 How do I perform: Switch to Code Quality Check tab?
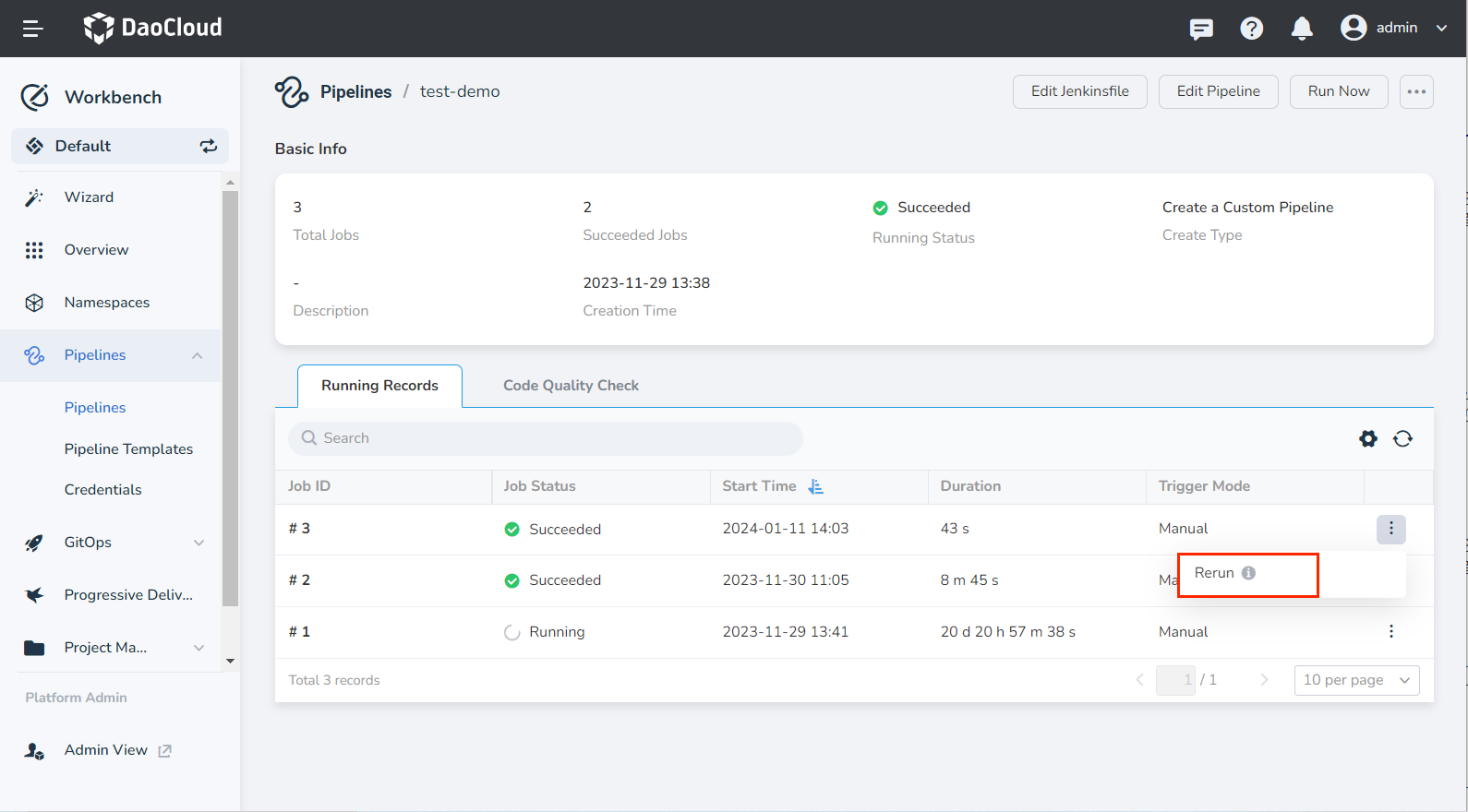click(571, 386)
